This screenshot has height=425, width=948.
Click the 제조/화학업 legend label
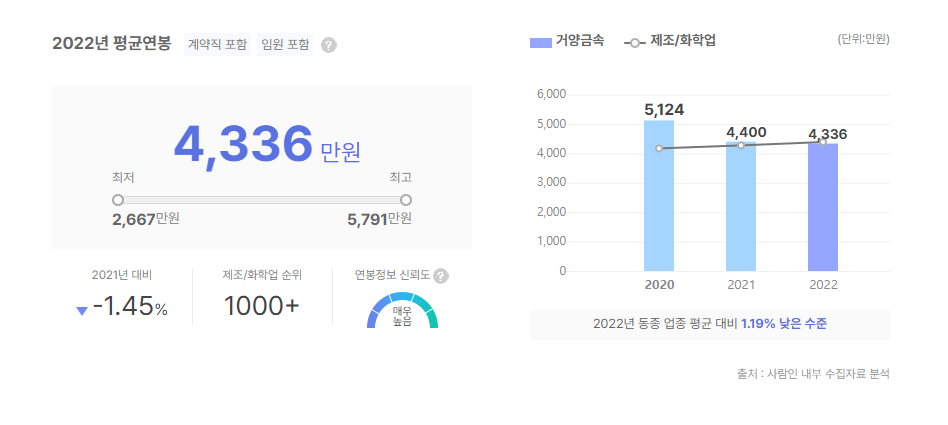coord(683,42)
